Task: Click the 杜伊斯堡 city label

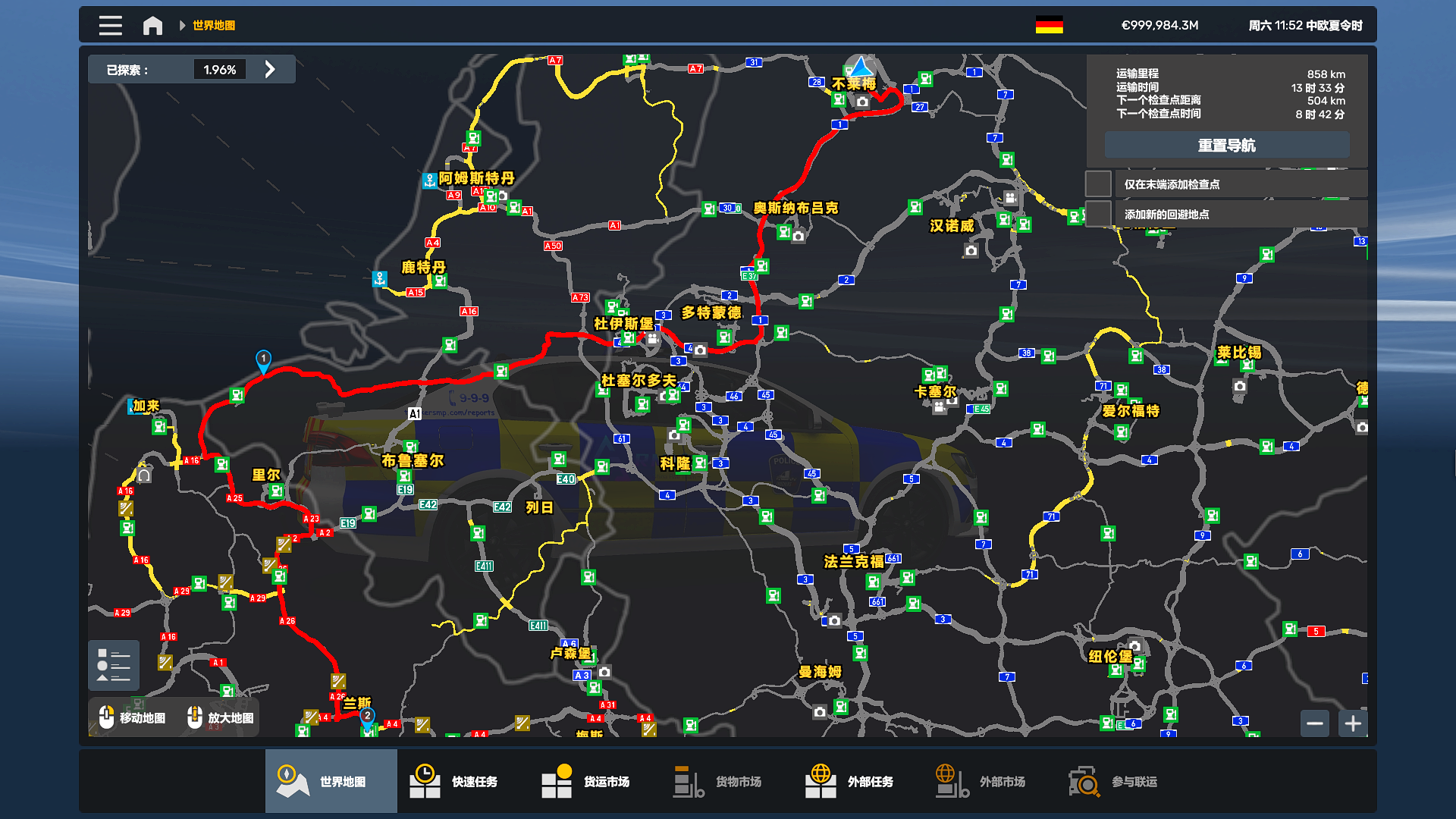Action: [623, 324]
